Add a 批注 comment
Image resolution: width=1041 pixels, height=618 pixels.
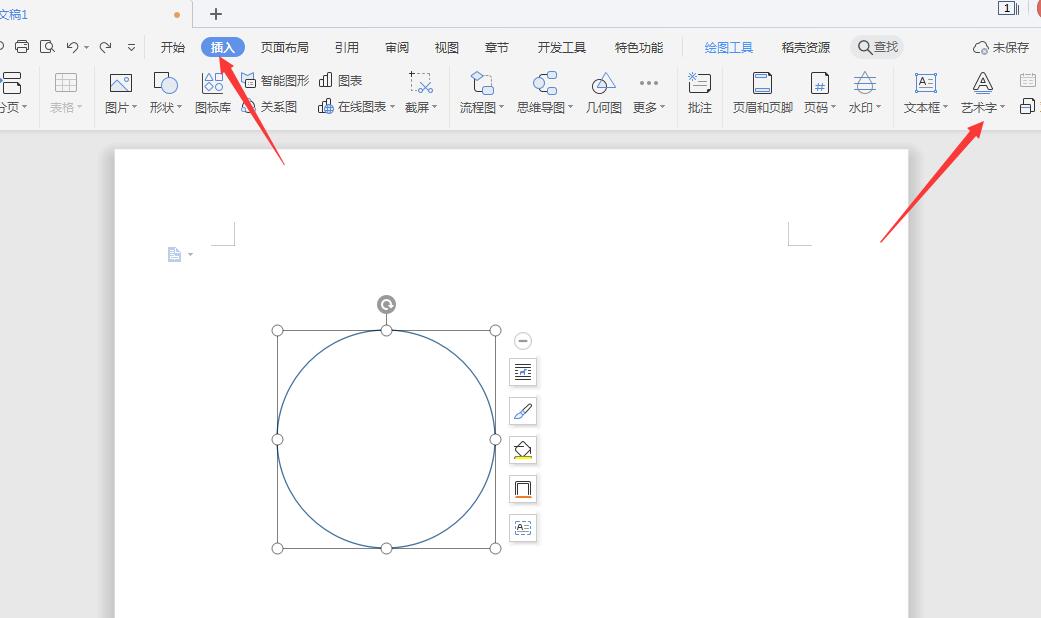pyautogui.click(x=700, y=92)
